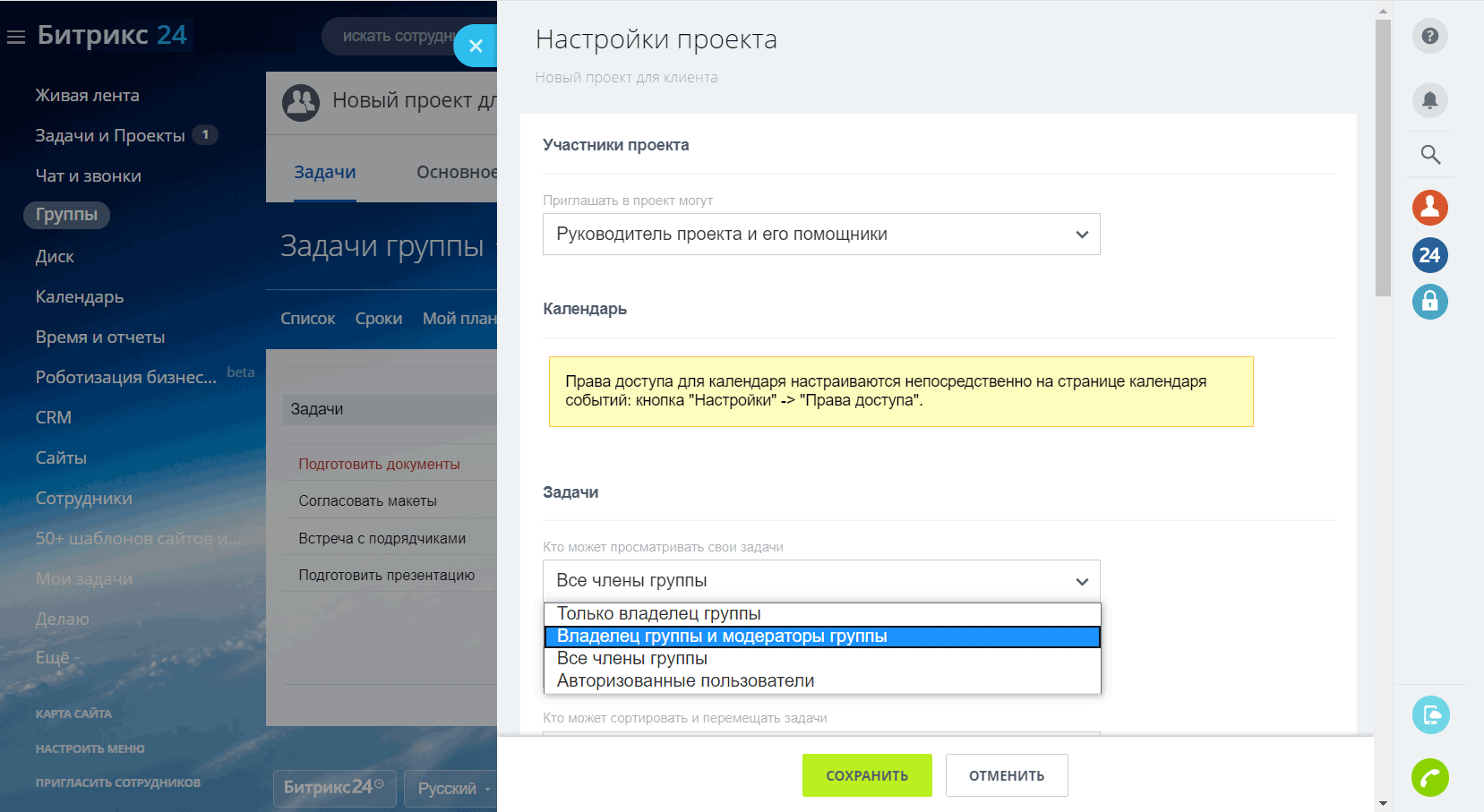This screenshot has height=812, width=1484.
Task: Collapse the 'Все члены группы' task dropdown
Action: (820, 581)
